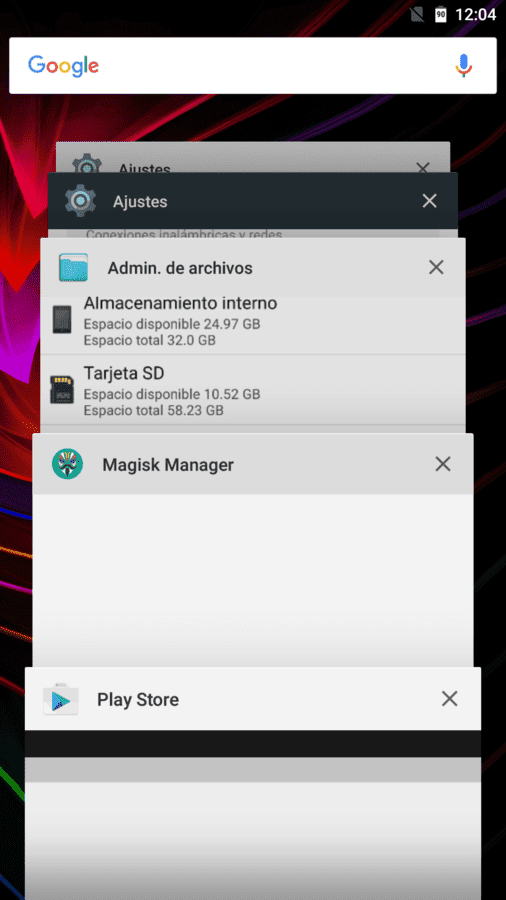This screenshot has height=900, width=506.
Task: Tap the Admin. de archivos title
Action: point(180,268)
